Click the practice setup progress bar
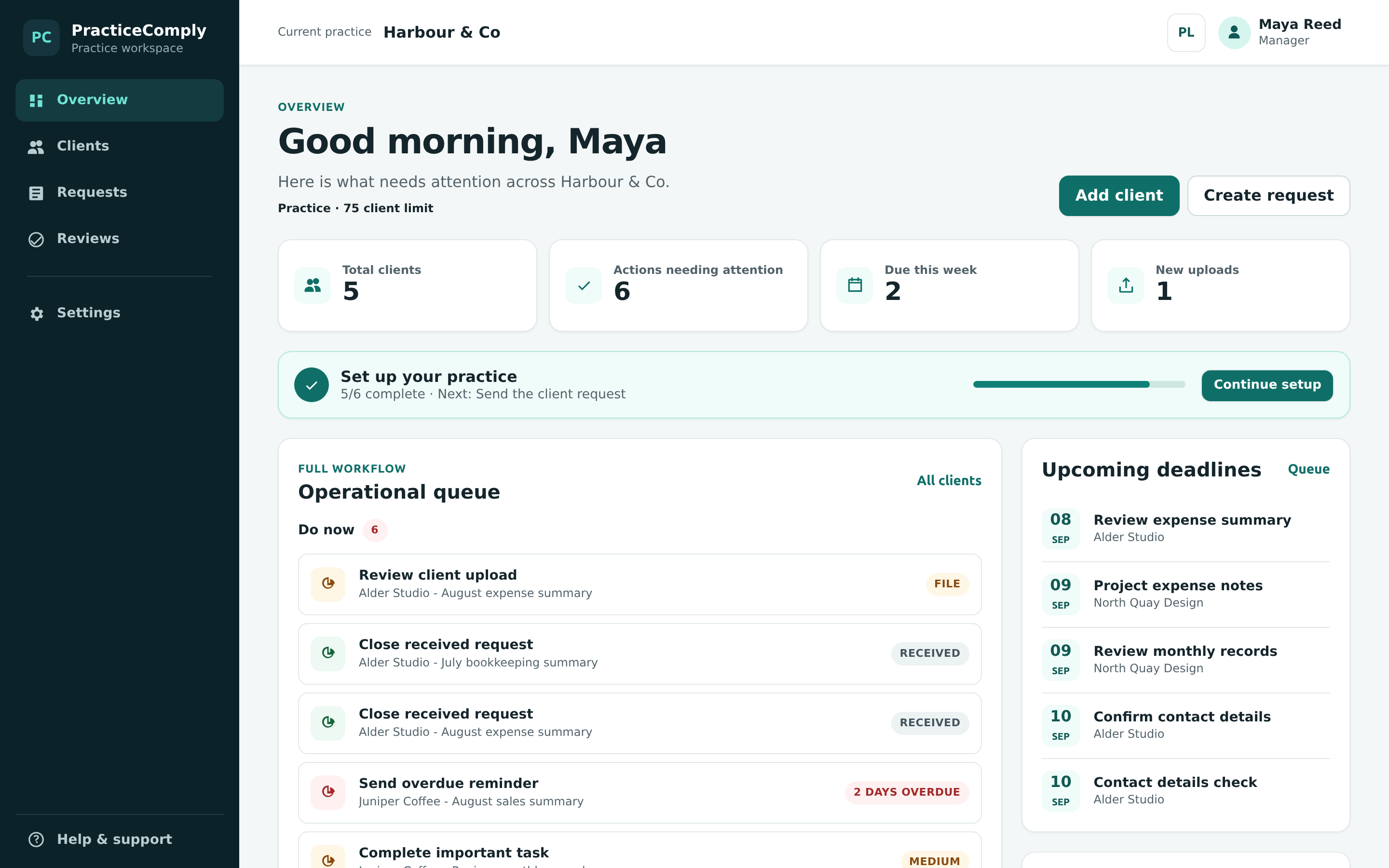1389x868 pixels. [1079, 385]
